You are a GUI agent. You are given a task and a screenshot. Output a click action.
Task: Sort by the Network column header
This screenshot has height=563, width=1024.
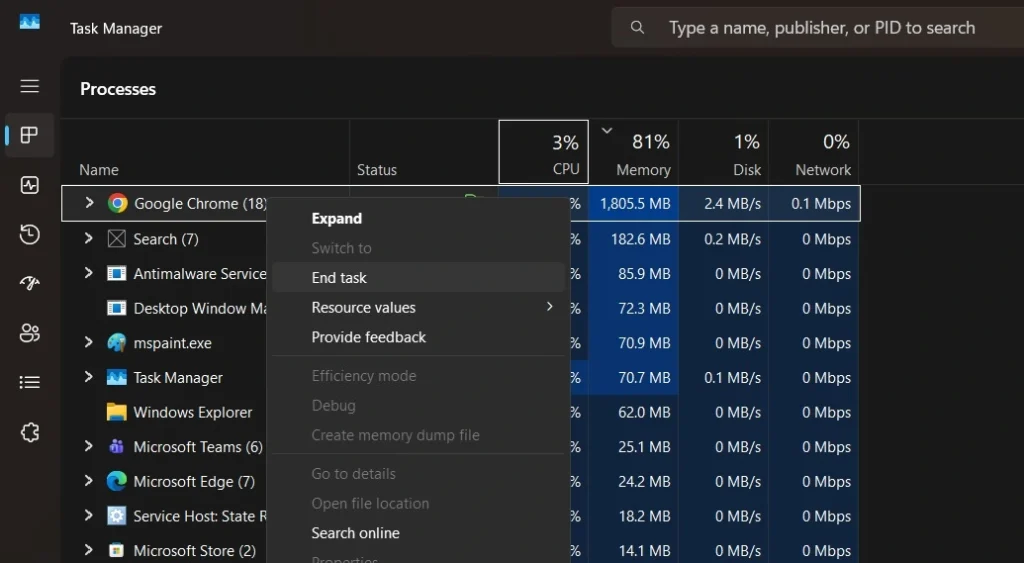814,152
